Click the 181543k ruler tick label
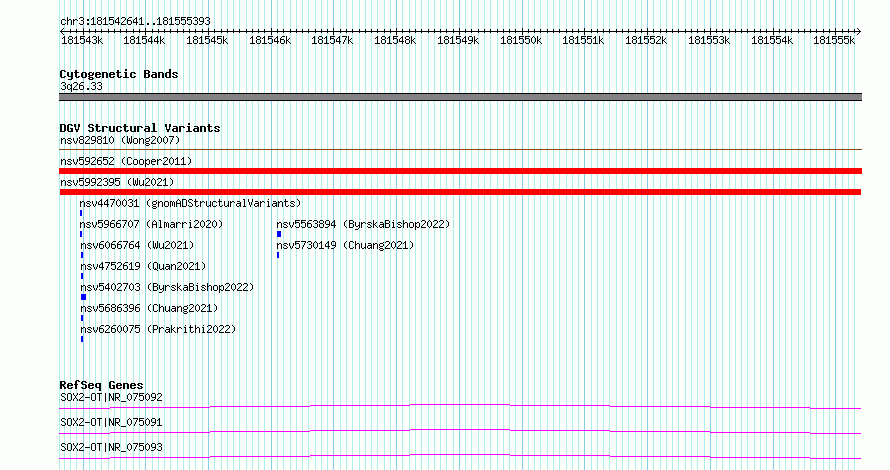 [82, 40]
